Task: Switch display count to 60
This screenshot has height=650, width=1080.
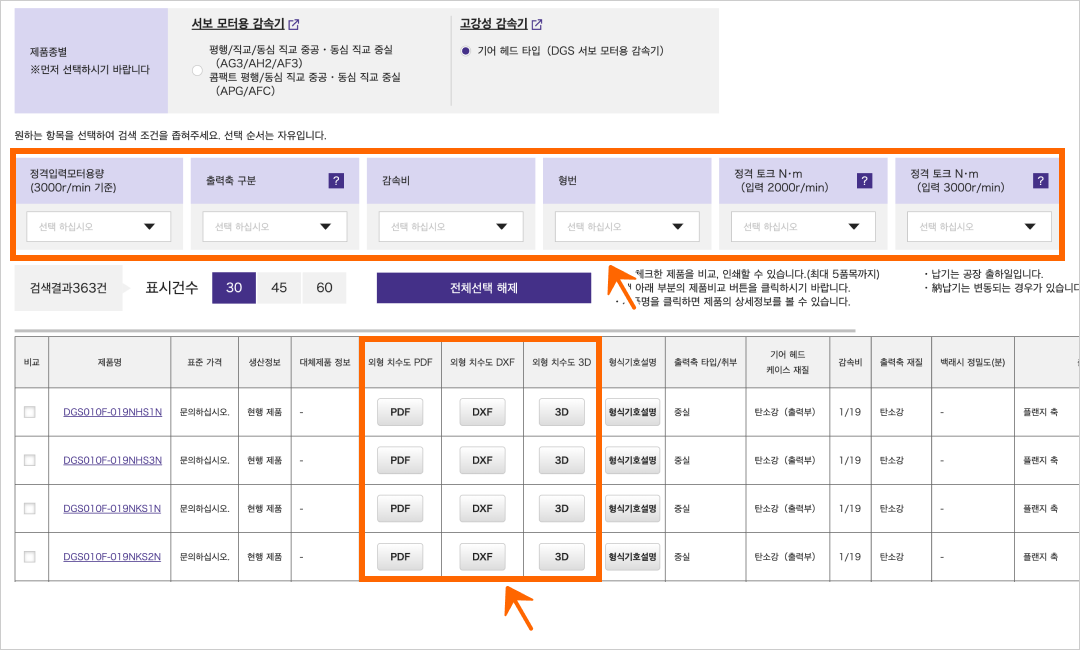Action: (x=324, y=288)
